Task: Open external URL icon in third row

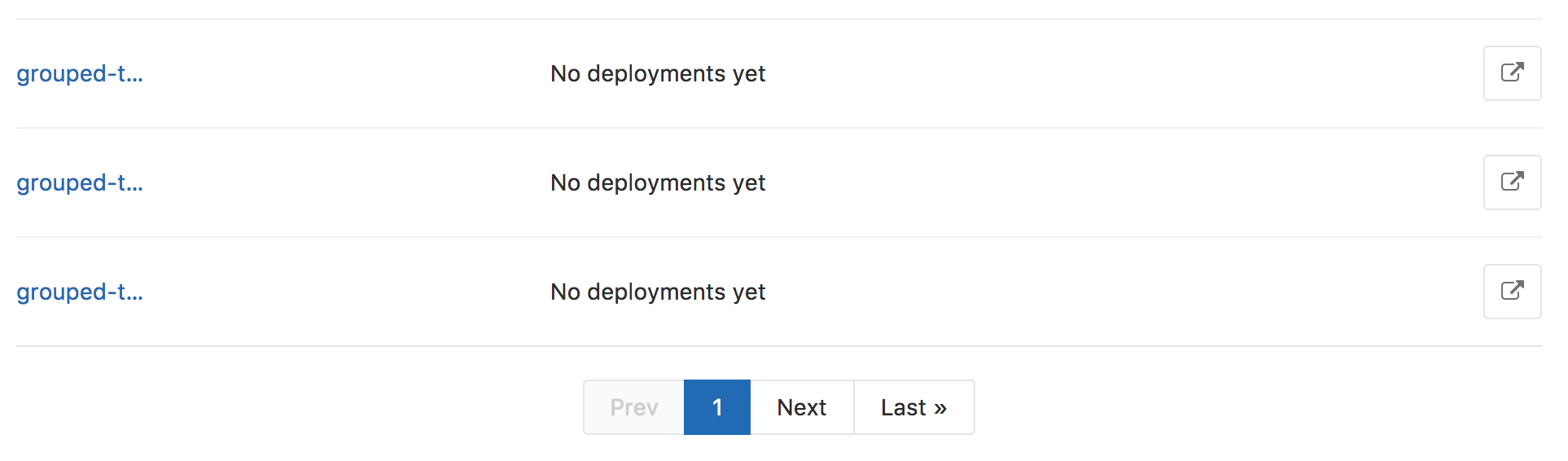Action: (1512, 292)
